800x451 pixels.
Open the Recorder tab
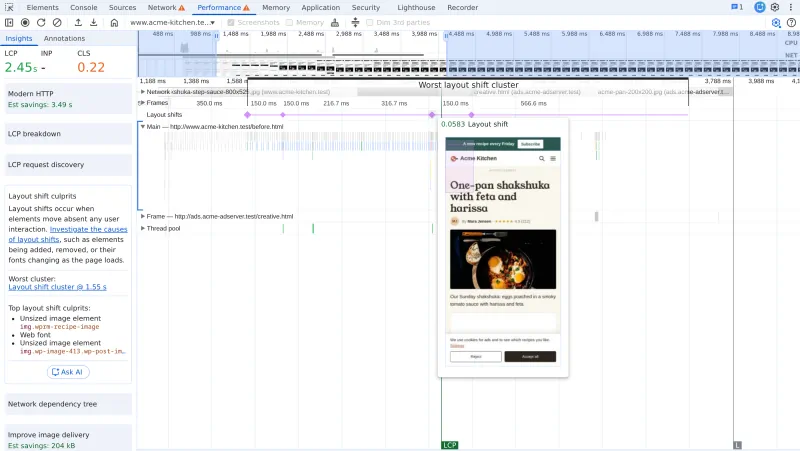[x=462, y=8]
